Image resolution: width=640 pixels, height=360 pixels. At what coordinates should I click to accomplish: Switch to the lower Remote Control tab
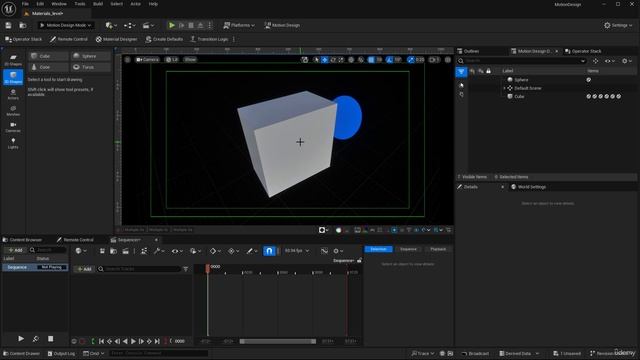coord(76,240)
